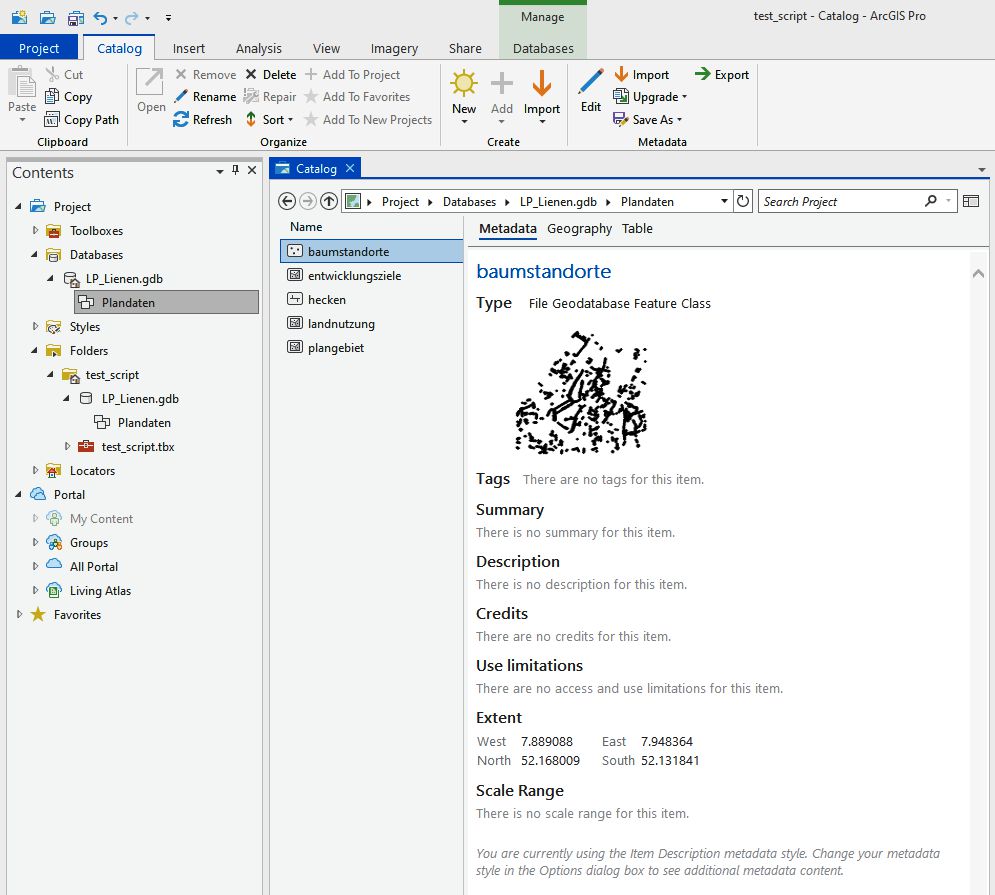This screenshot has width=995, height=895.
Task: Switch to the Geography tab
Action: pos(579,229)
